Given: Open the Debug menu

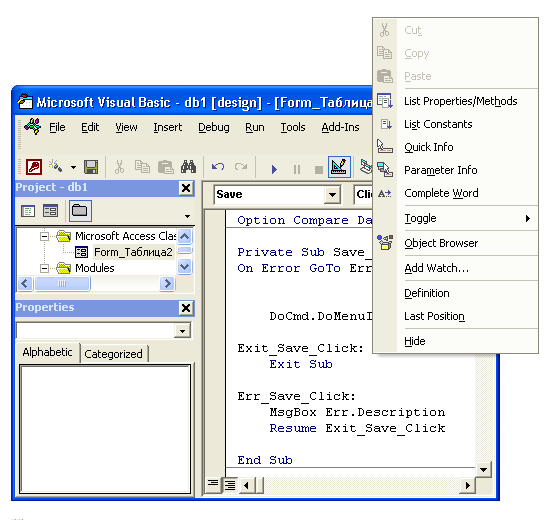Looking at the screenshot, I should [x=214, y=127].
